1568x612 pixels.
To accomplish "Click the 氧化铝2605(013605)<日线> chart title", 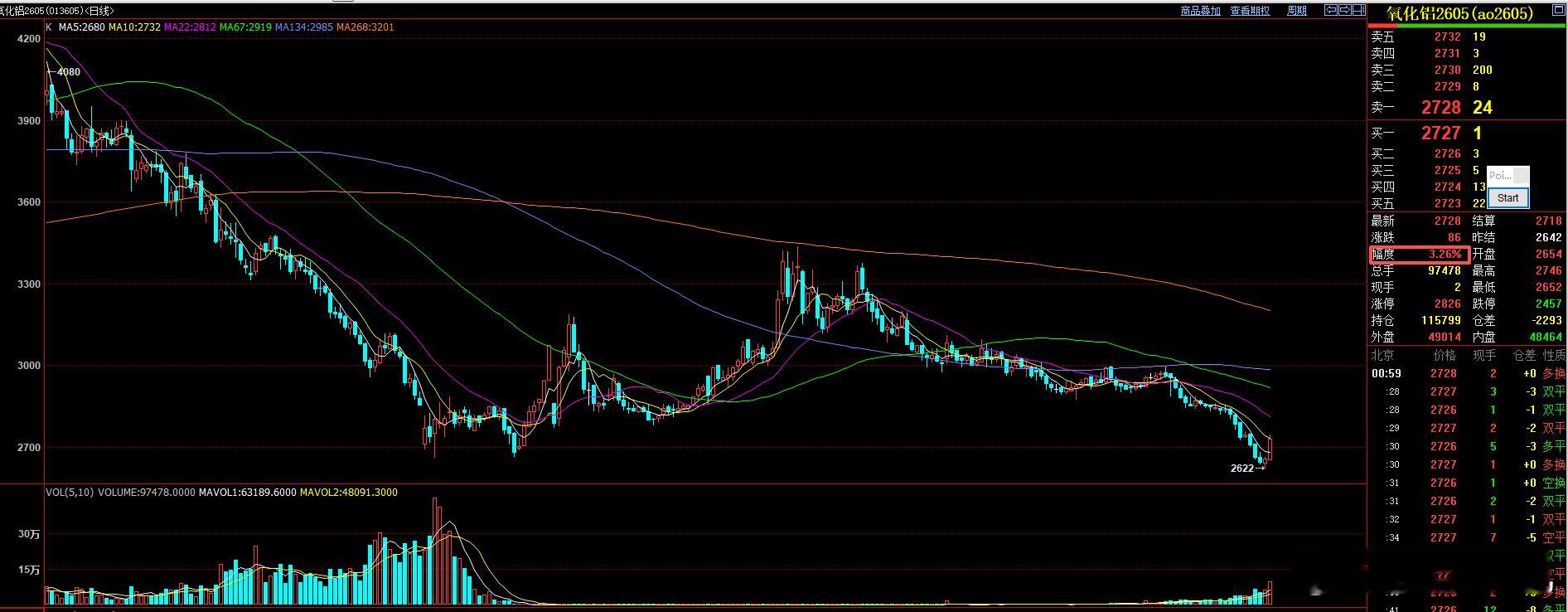I will coord(57,11).
